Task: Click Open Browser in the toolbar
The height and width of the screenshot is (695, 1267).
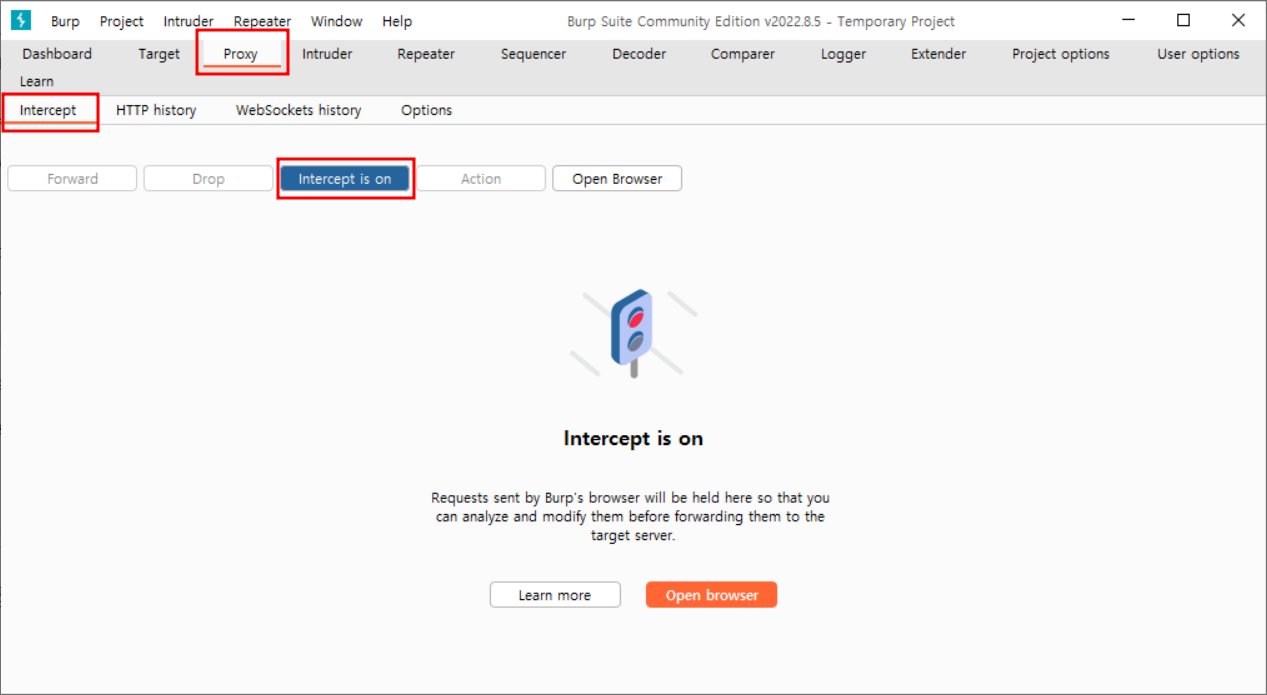Action: (618, 179)
